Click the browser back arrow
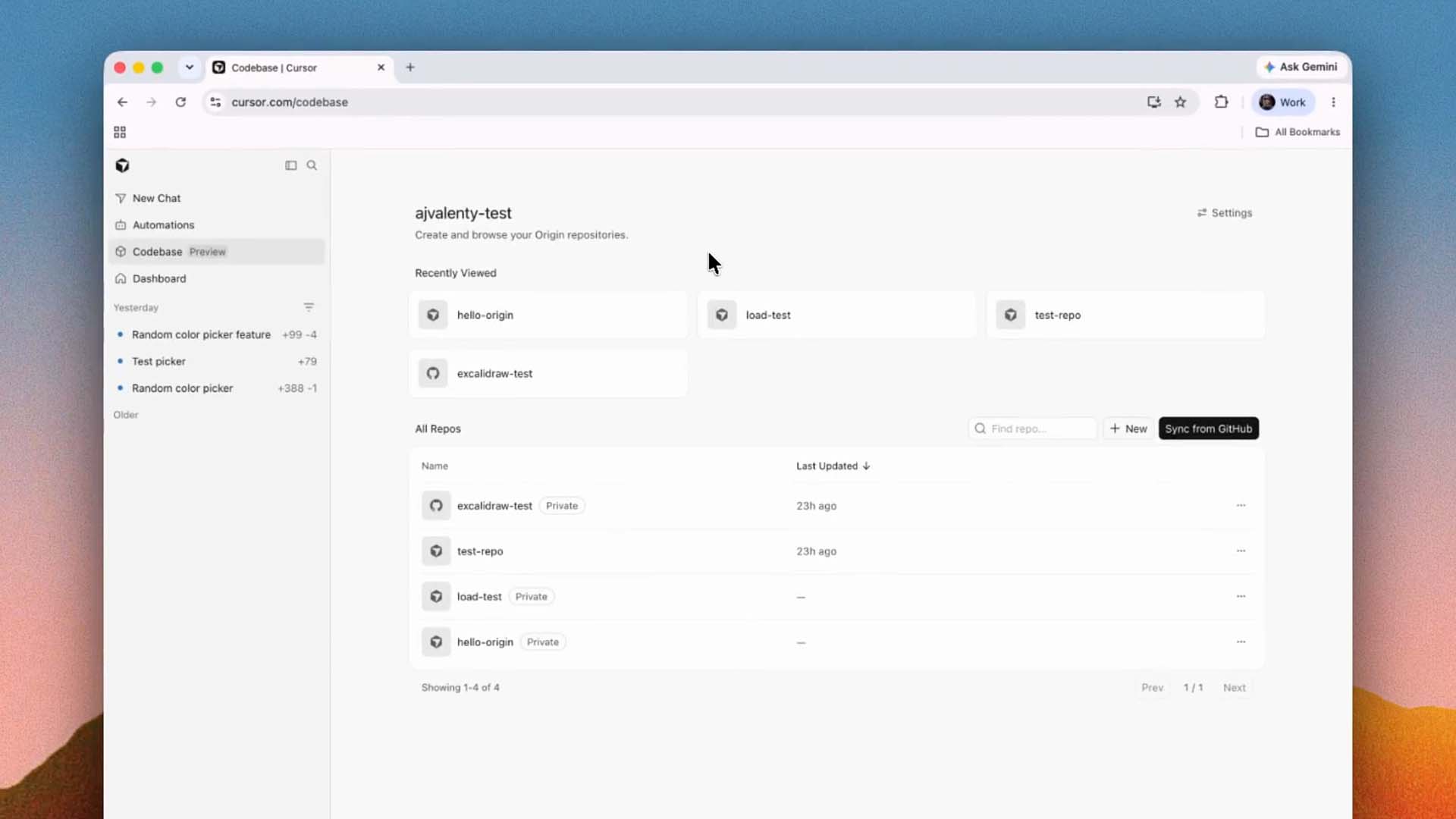1456x819 pixels. point(122,102)
